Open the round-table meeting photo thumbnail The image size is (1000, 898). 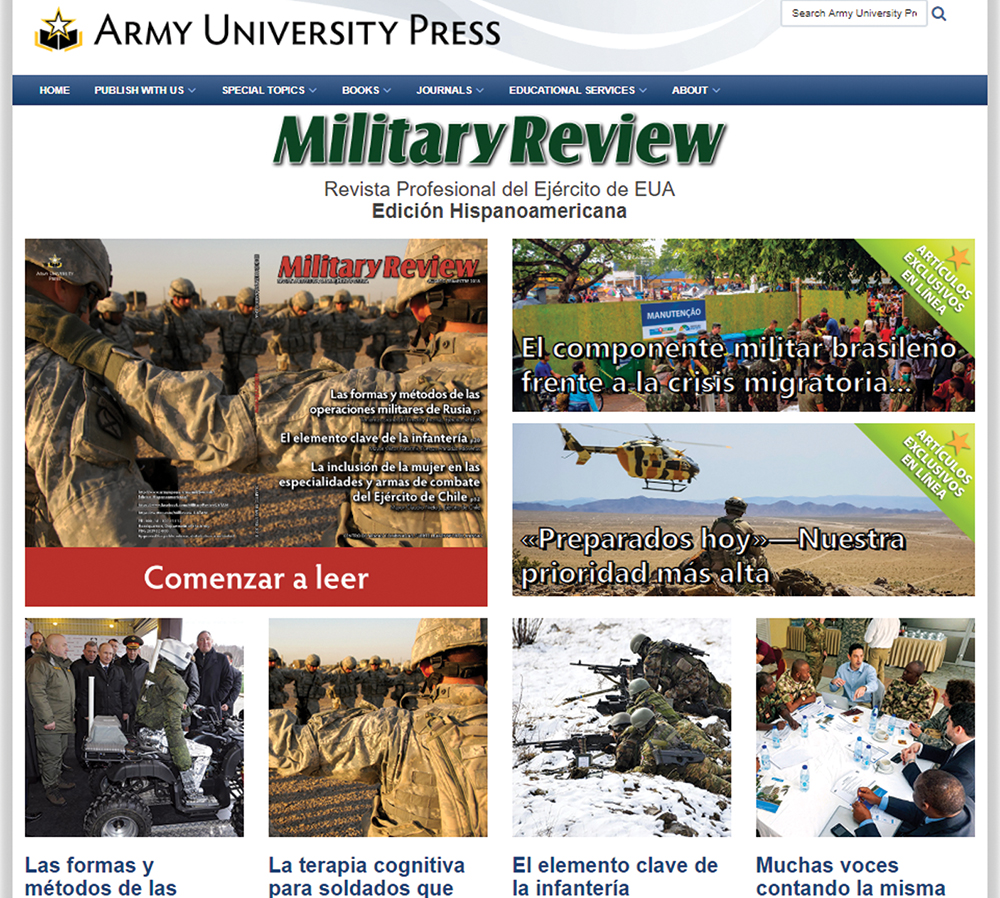pyautogui.click(x=865, y=727)
